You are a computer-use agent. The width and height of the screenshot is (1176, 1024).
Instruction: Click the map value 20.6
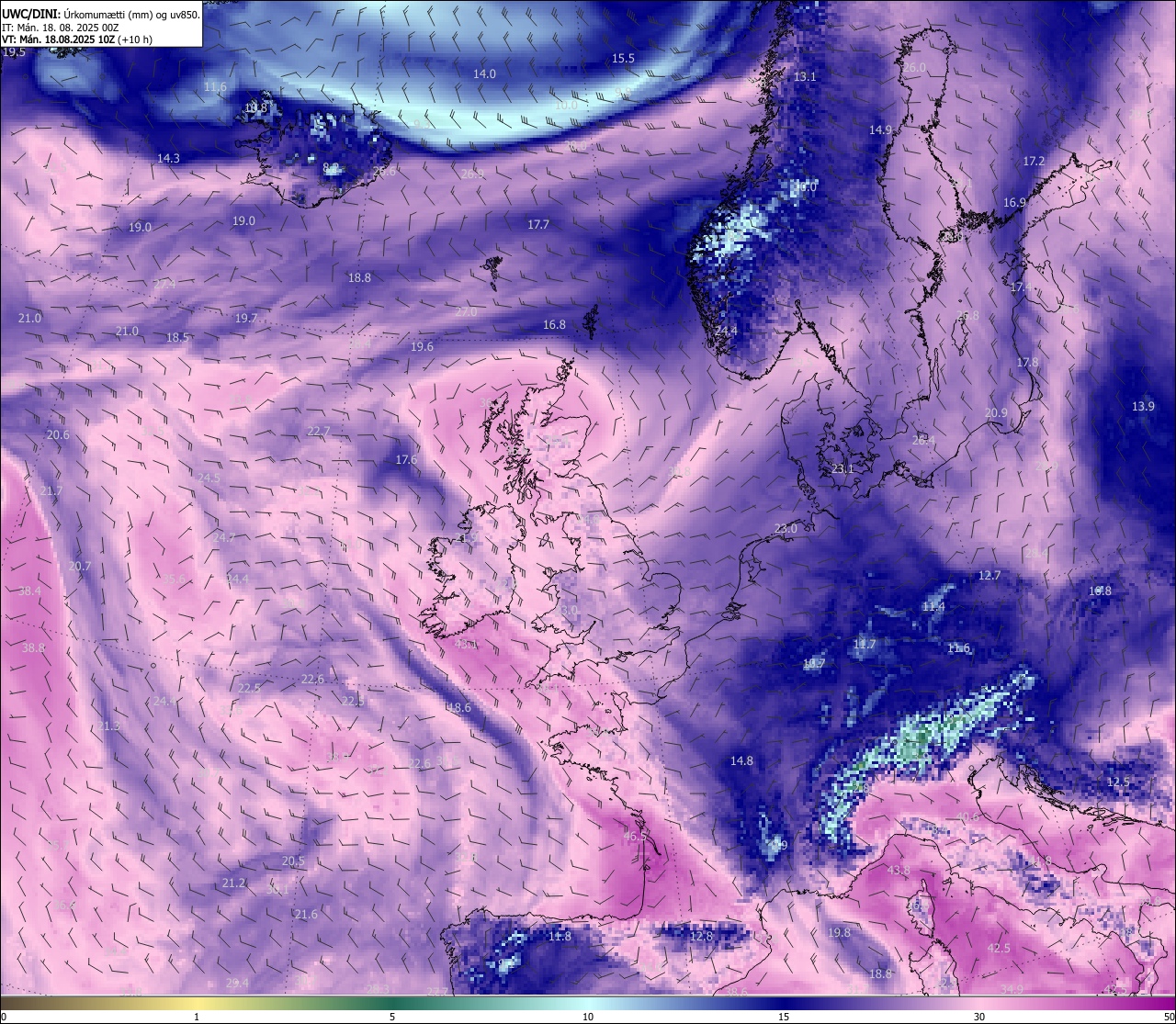point(58,434)
